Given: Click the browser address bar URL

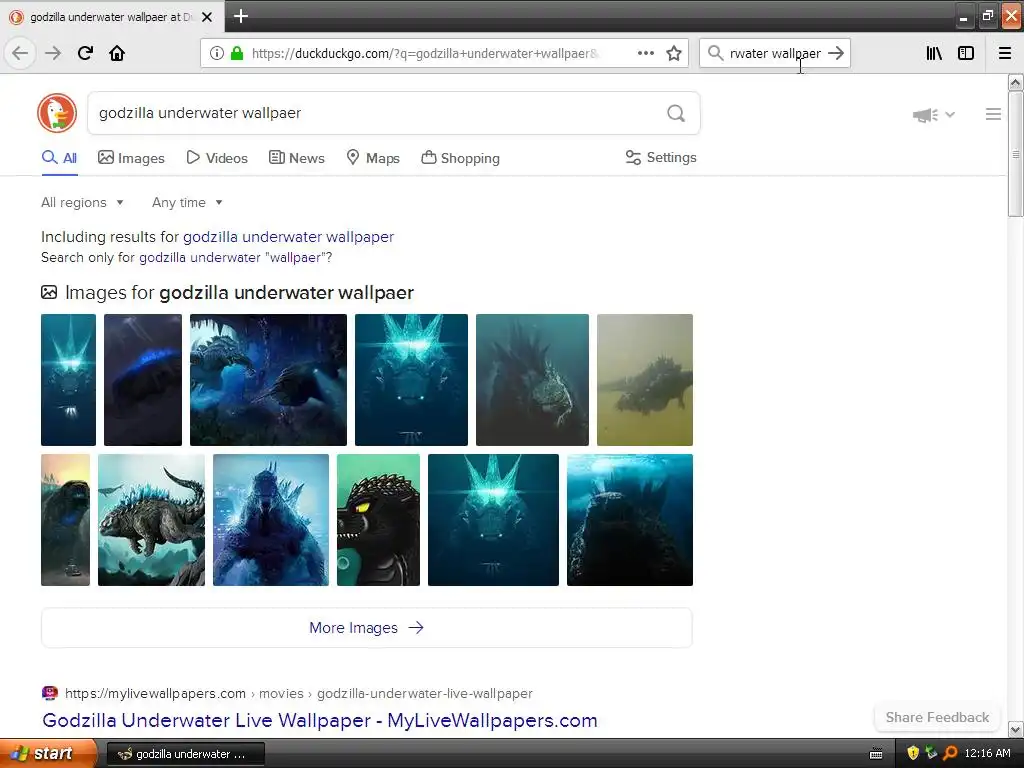Looking at the screenshot, I should [x=424, y=54].
